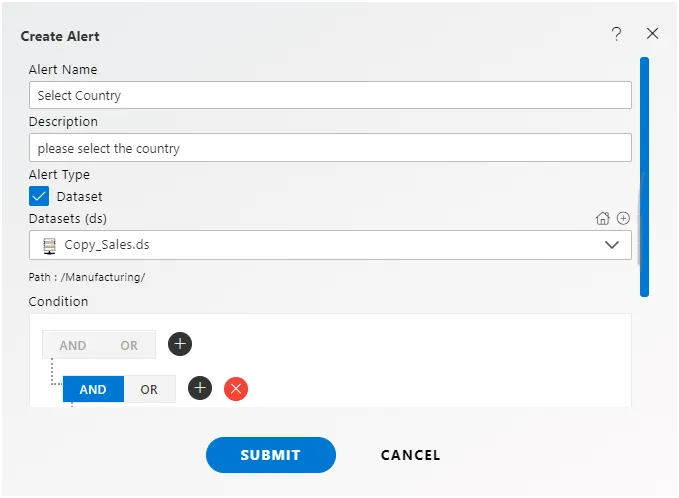Add a nested condition with the lower plus icon
The width and height of the screenshot is (679, 498).
pos(200,388)
